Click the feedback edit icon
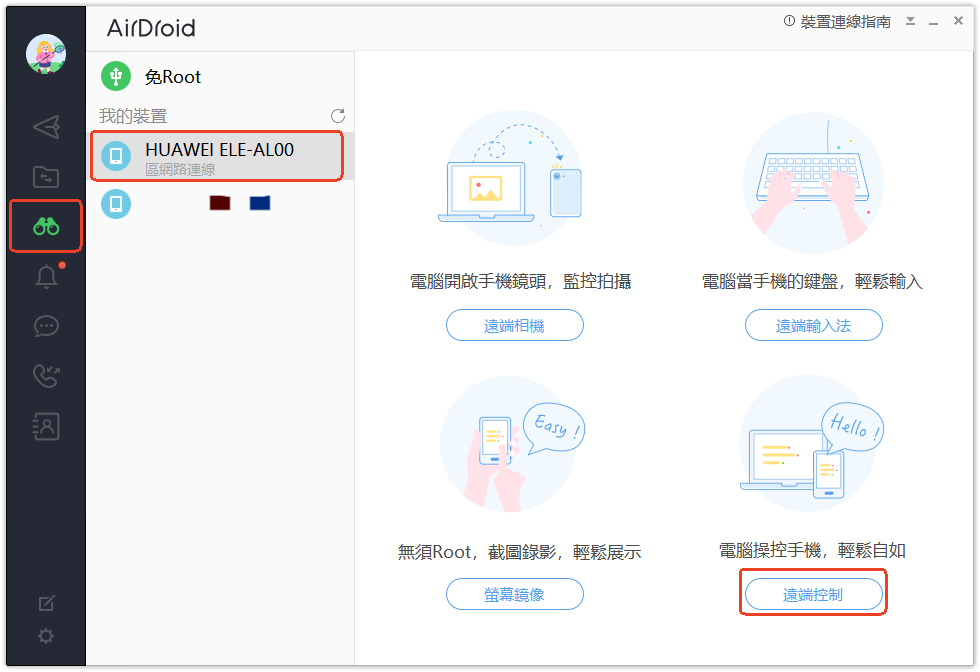 (46, 603)
